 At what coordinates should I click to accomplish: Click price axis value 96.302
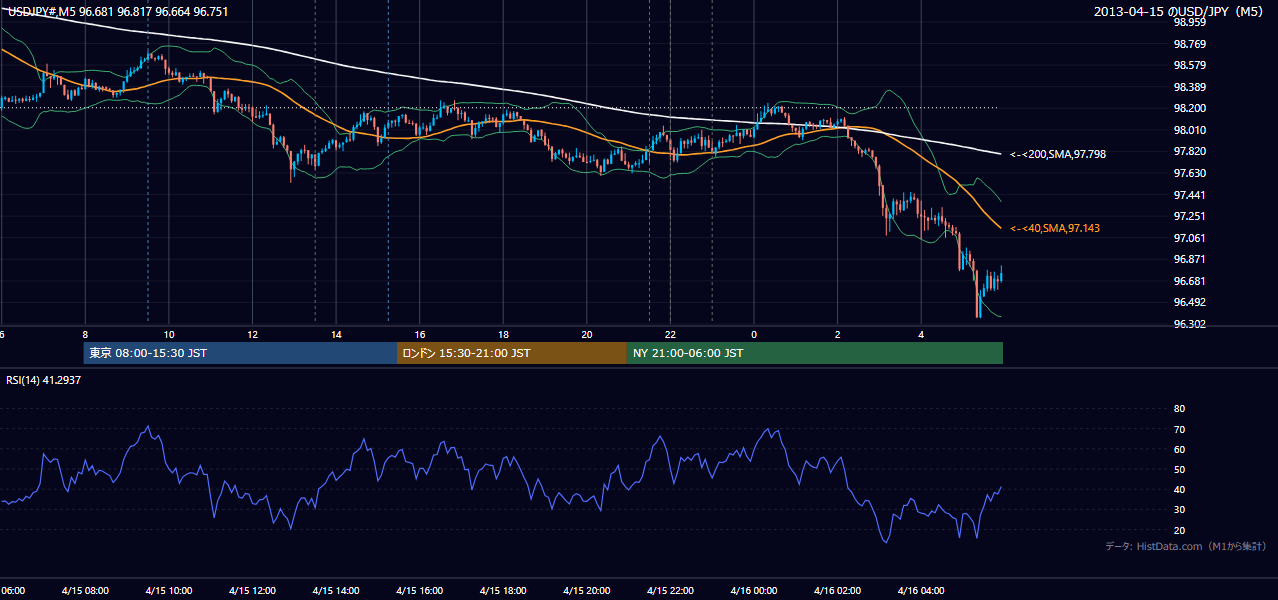(x=1189, y=324)
